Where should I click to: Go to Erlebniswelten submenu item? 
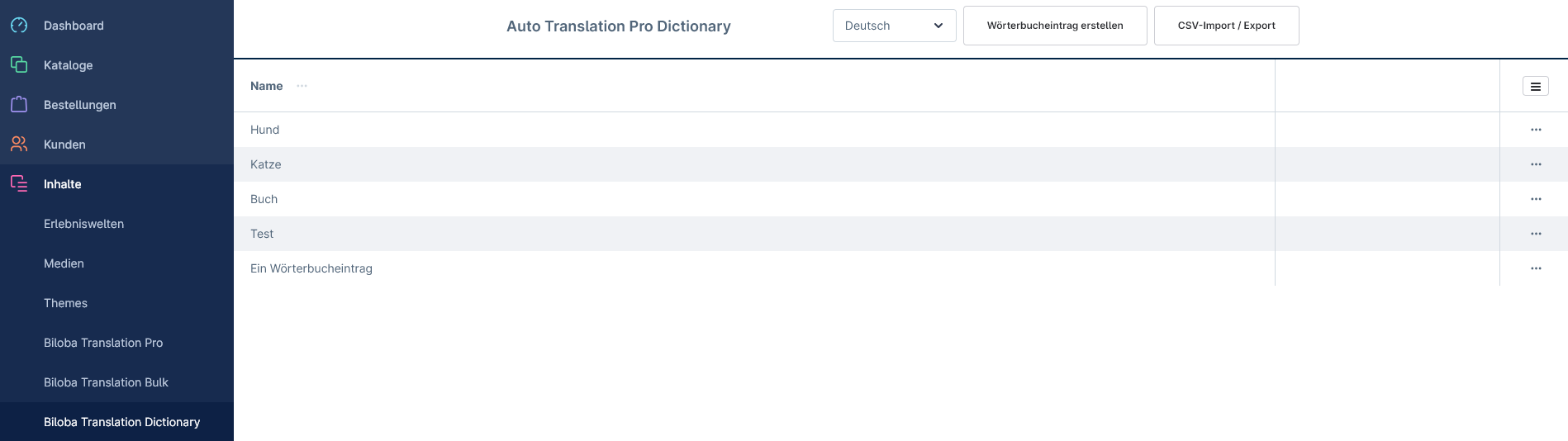83,224
